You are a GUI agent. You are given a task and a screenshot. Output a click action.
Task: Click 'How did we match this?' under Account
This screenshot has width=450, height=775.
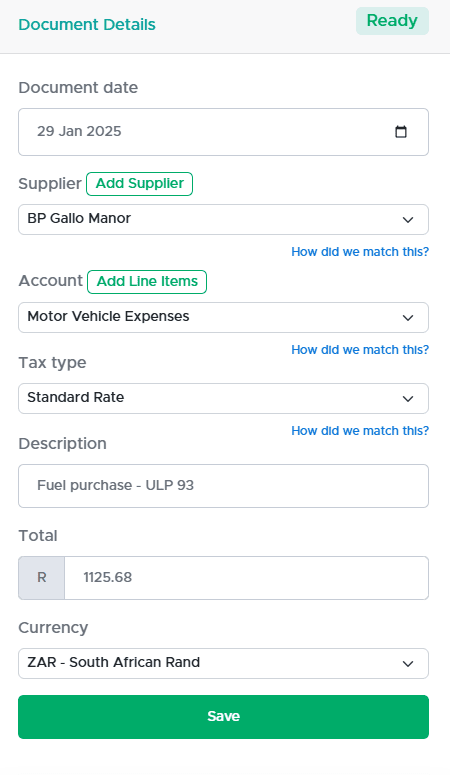point(360,350)
